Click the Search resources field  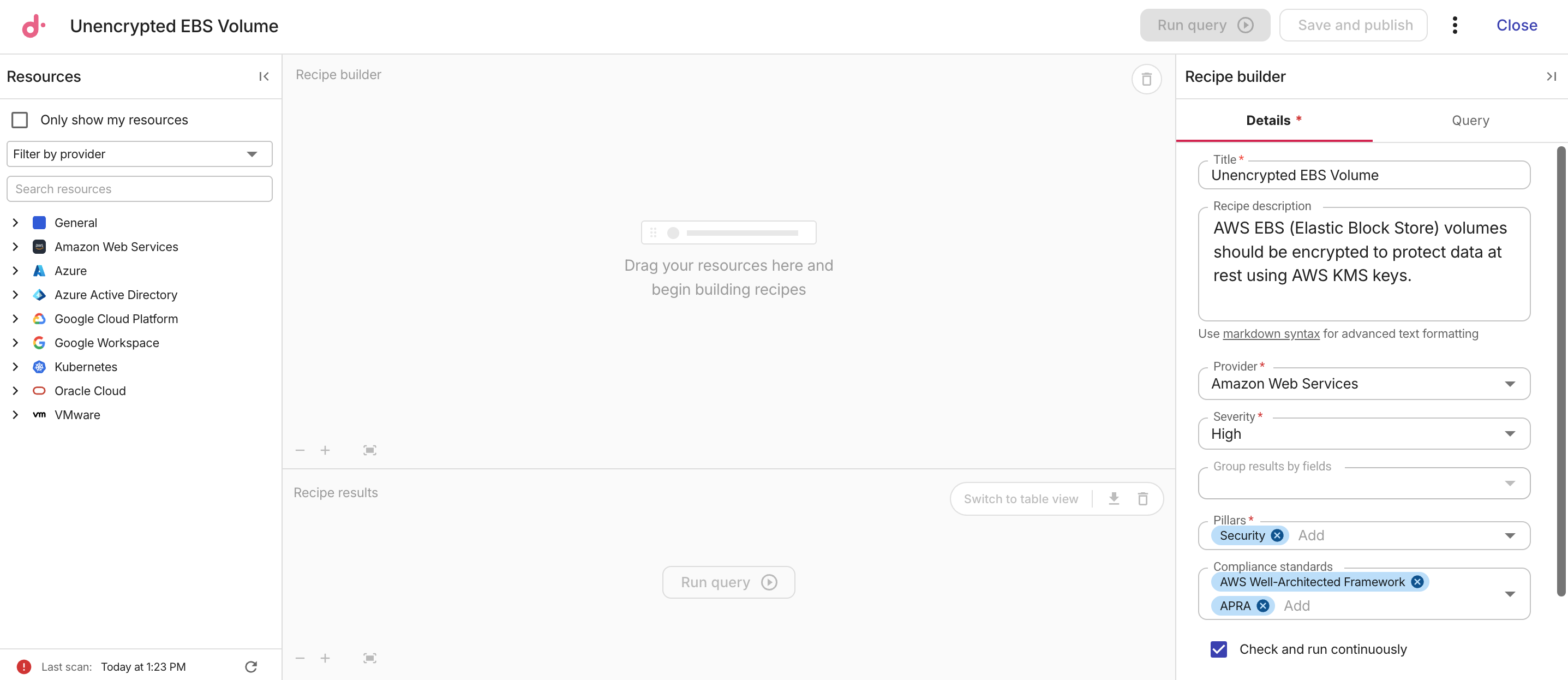point(139,189)
